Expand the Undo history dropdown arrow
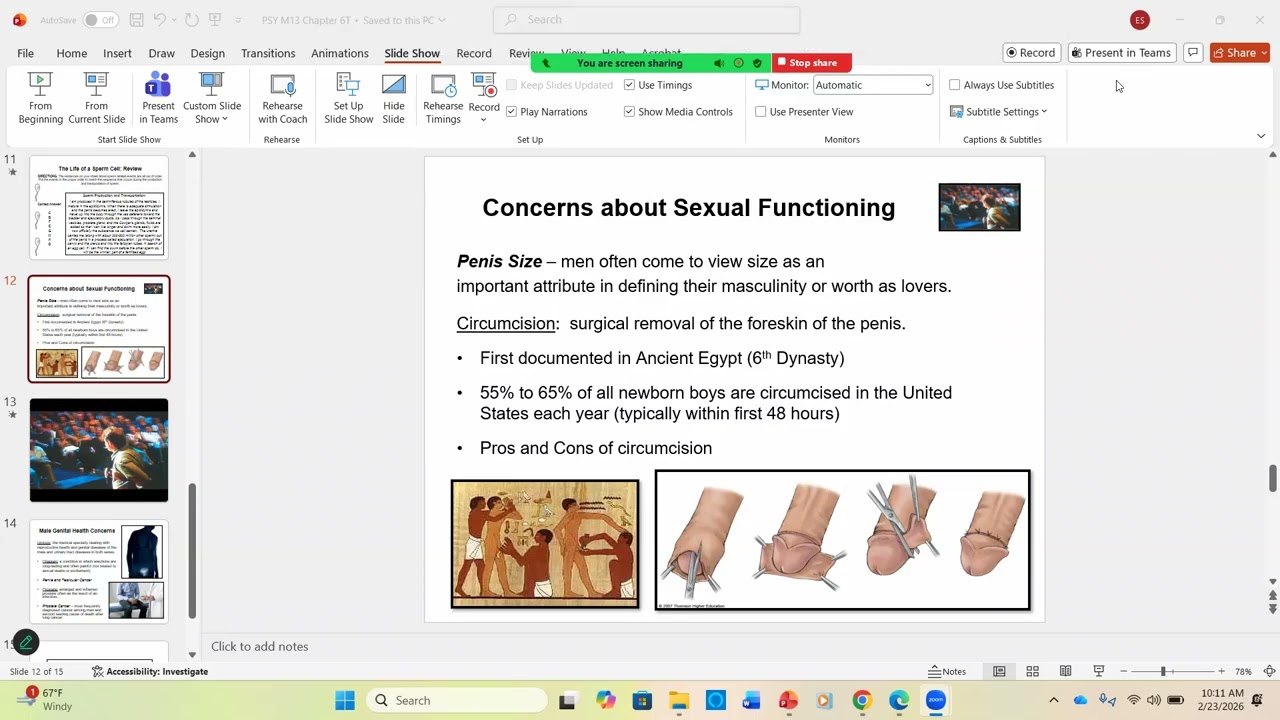1280x720 pixels. pos(173,20)
